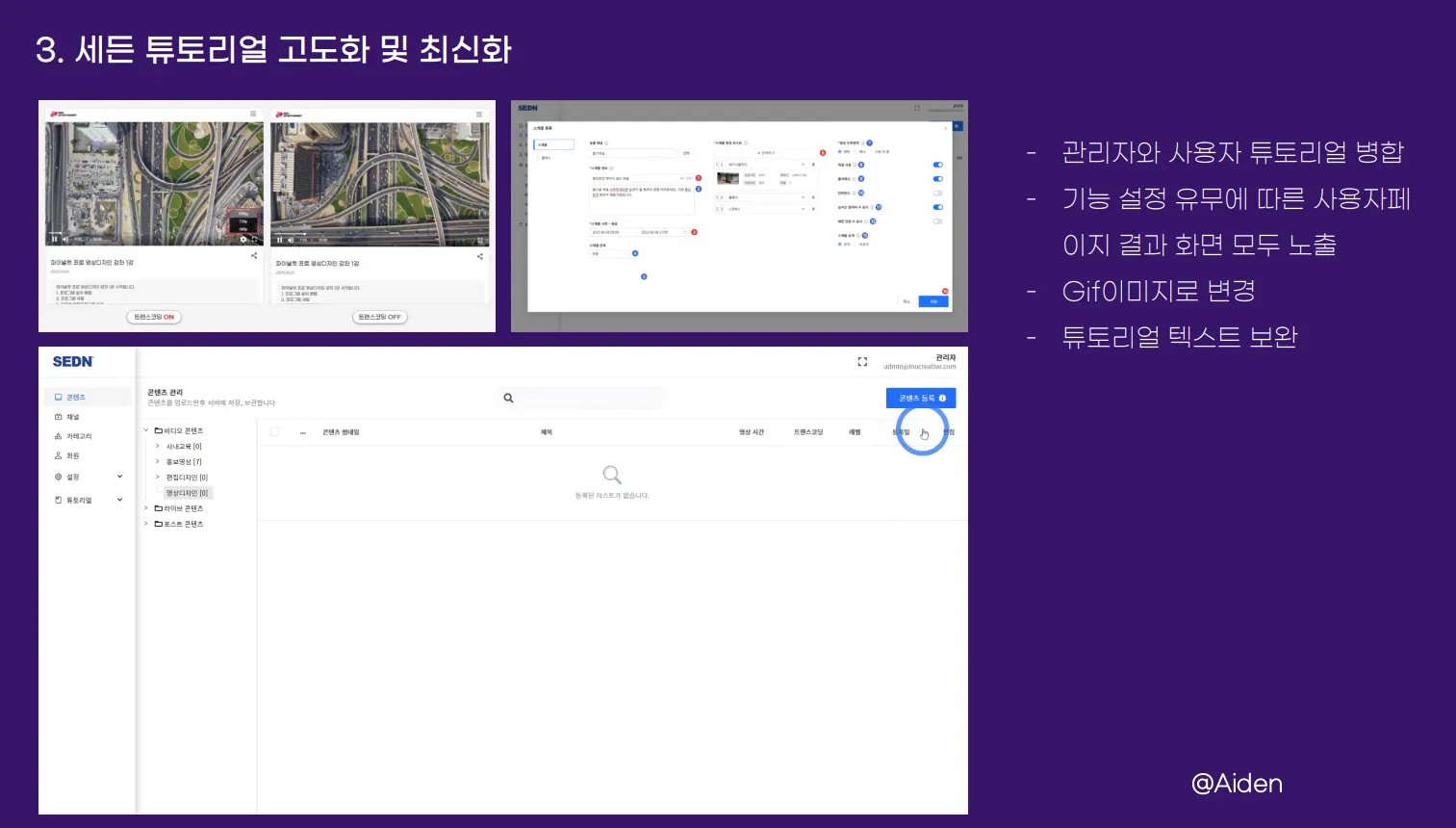Viewport: 1456px width, 828px height.
Task: Collapse the first playlist item in schedule dialog
Action: pos(803,165)
